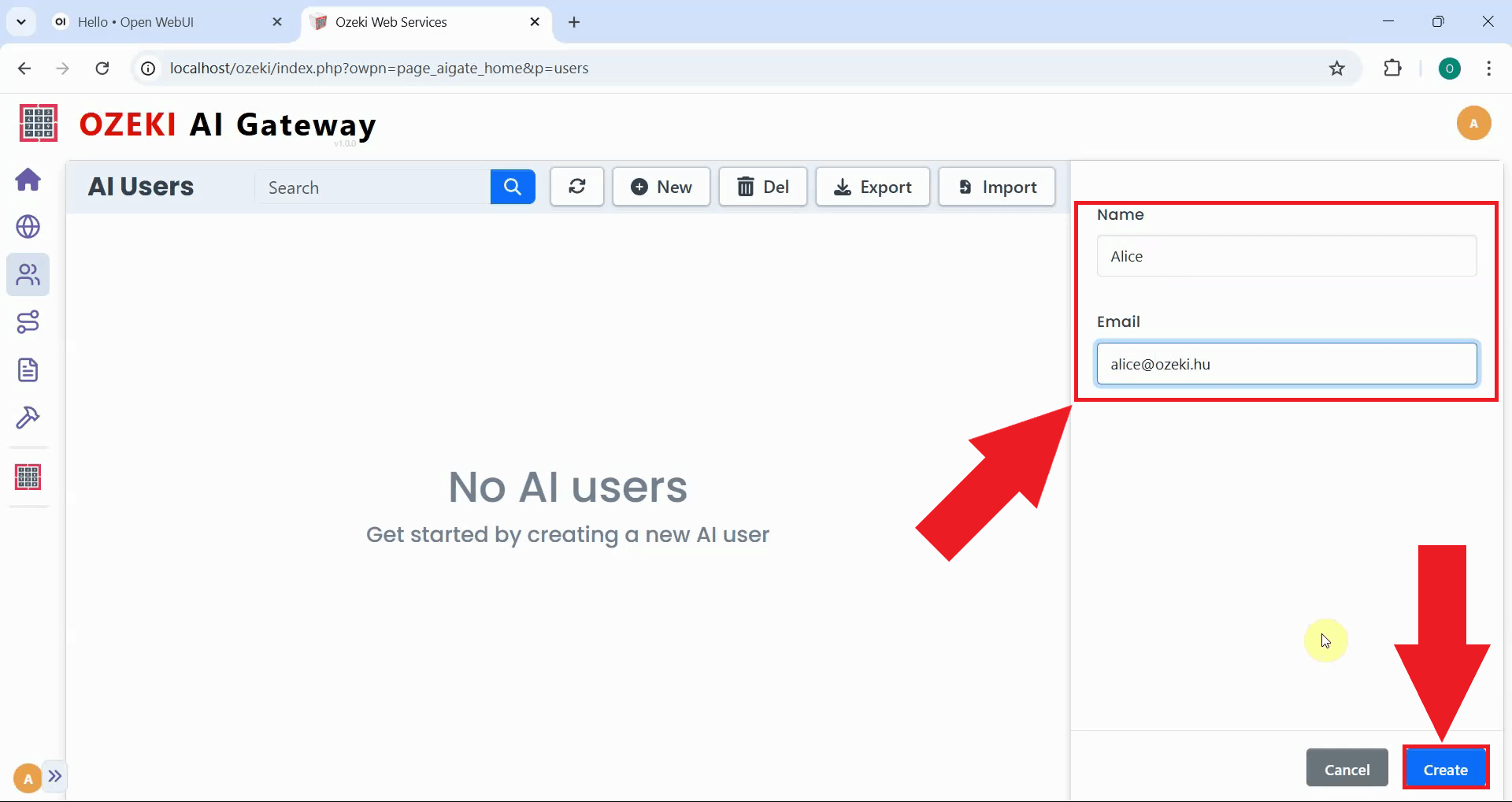Open the browser tab search dropdown

point(21,21)
